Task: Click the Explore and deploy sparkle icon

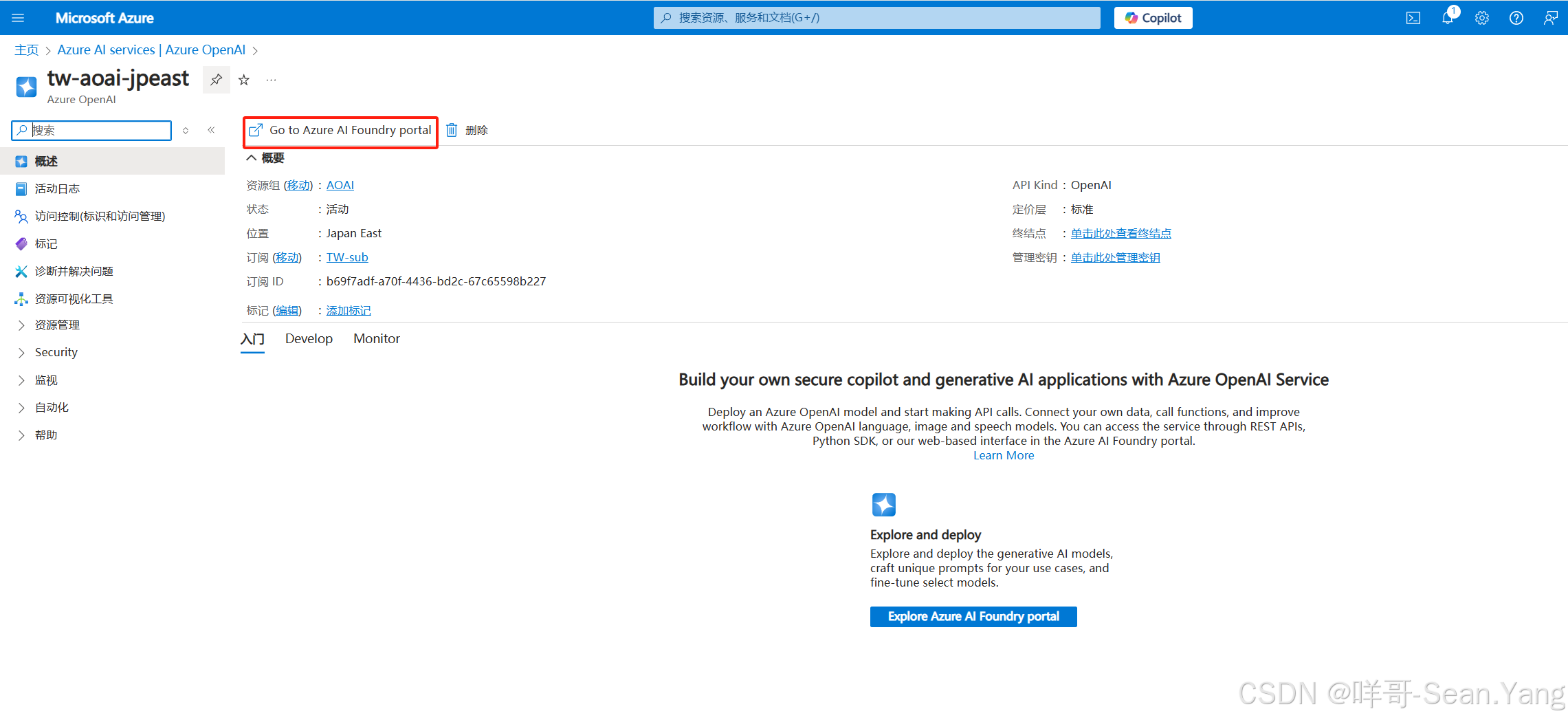Action: coord(884,505)
